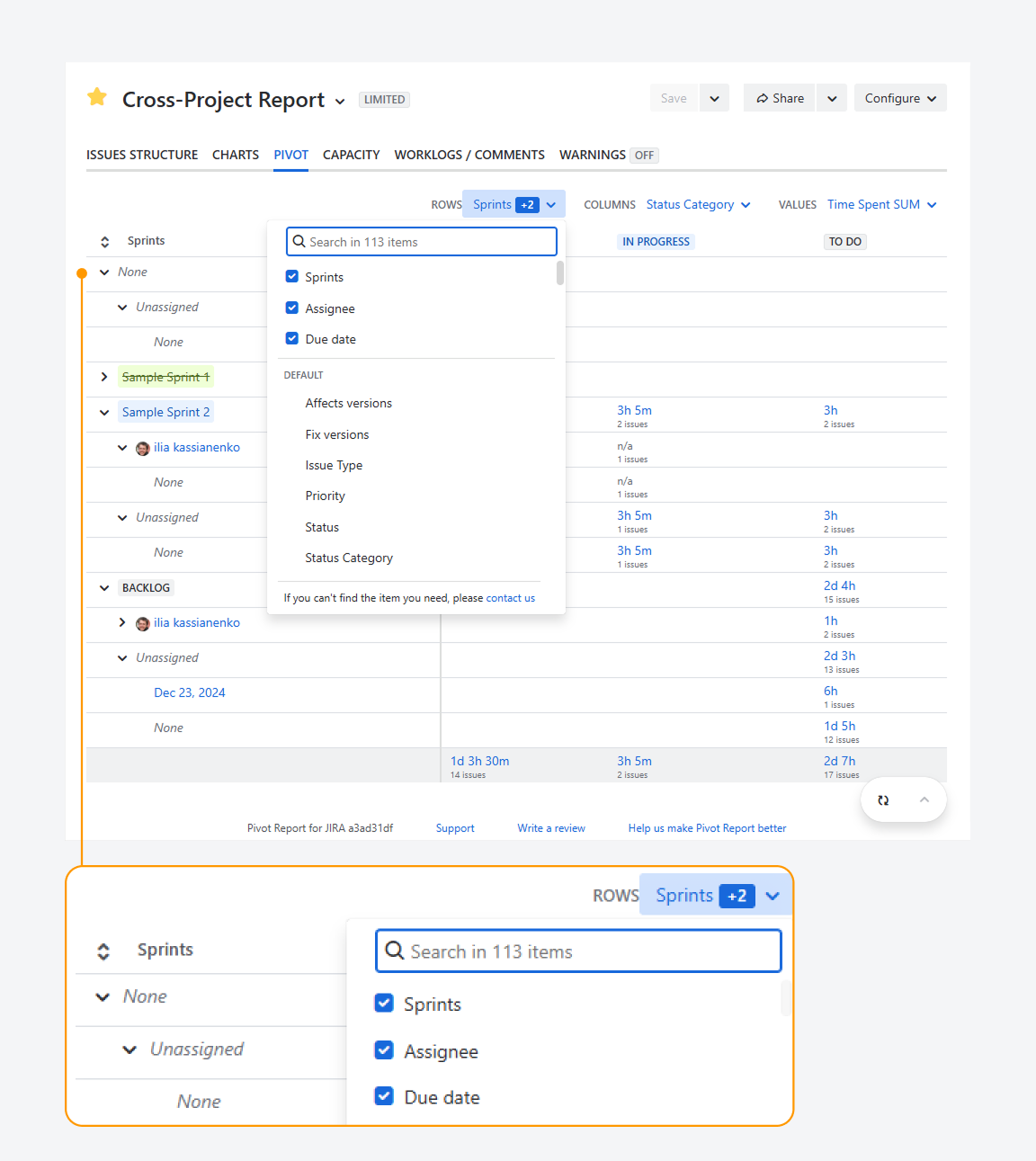The height and width of the screenshot is (1161, 1036).
Task: Collapse the top None sprint row
Action: pos(104,272)
